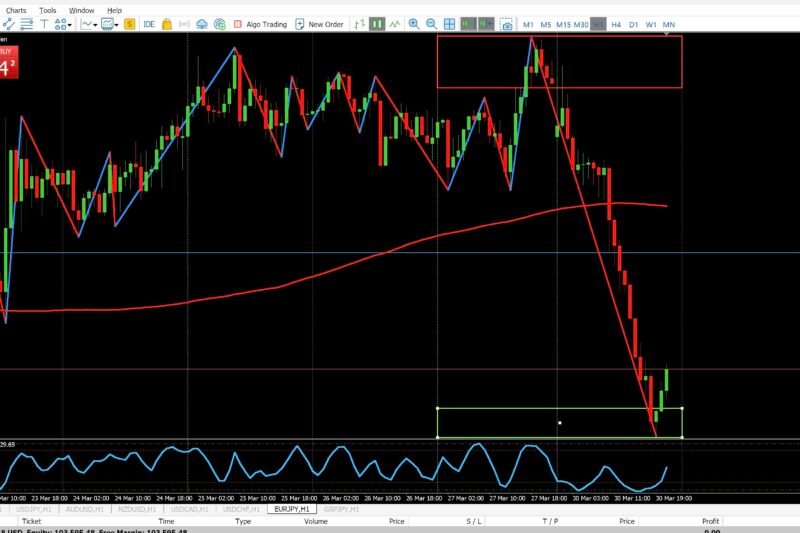Open the Help menu
Viewport: 800px width, 533px height.
coord(114,10)
